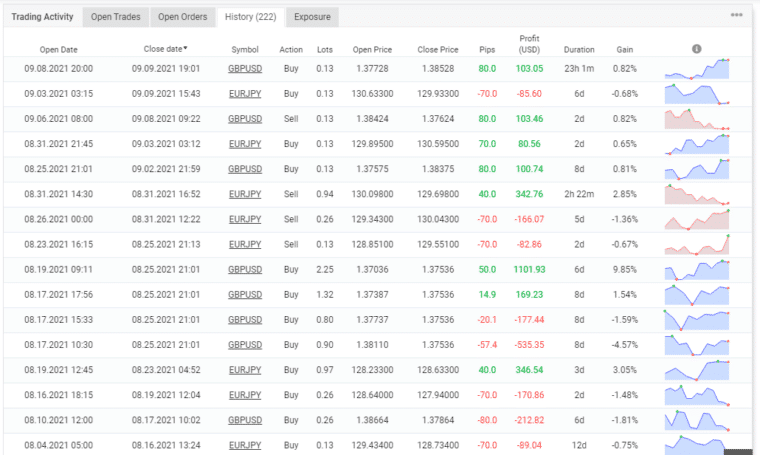Switch to the Open Trades tab
760x455 pixels.
point(115,17)
